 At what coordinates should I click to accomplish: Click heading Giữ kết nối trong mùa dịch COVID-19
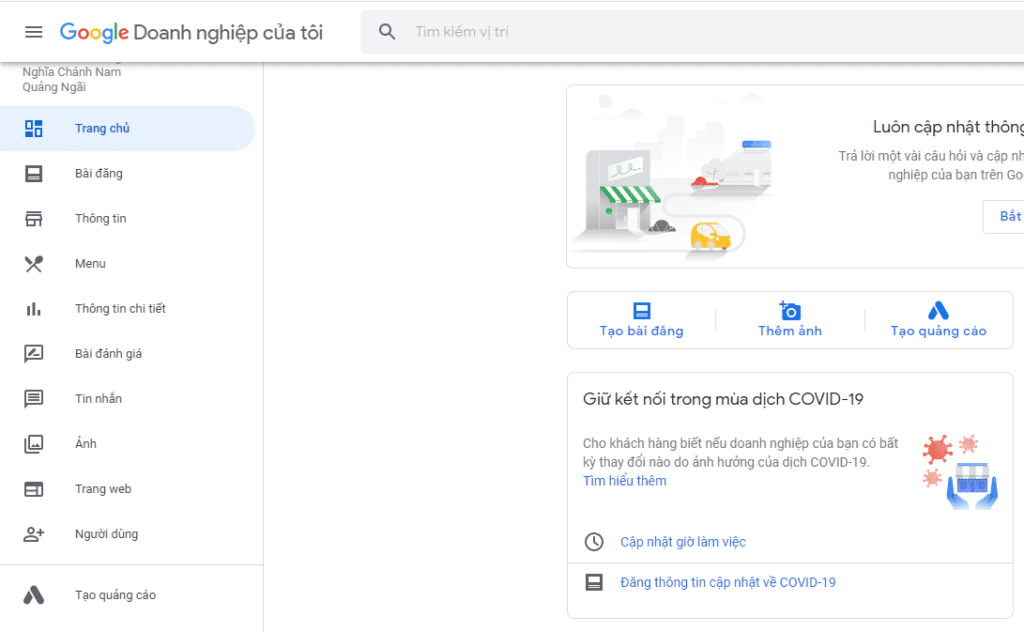[x=723, y=399]
